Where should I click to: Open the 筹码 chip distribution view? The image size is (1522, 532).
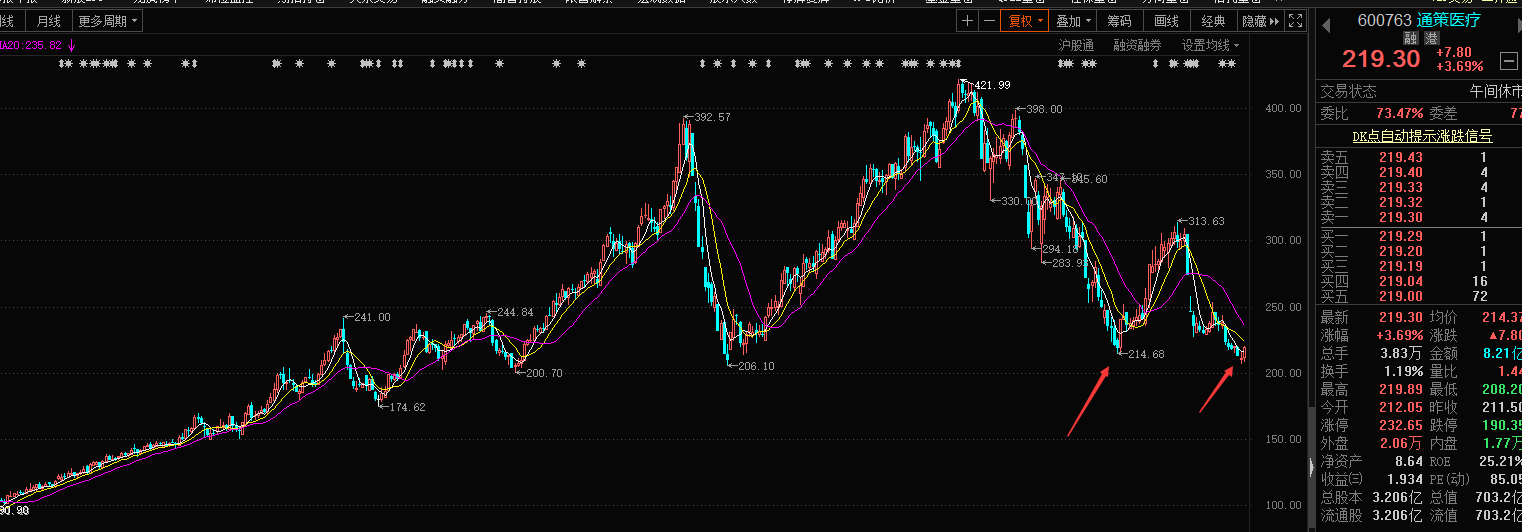pos(1119,20)
